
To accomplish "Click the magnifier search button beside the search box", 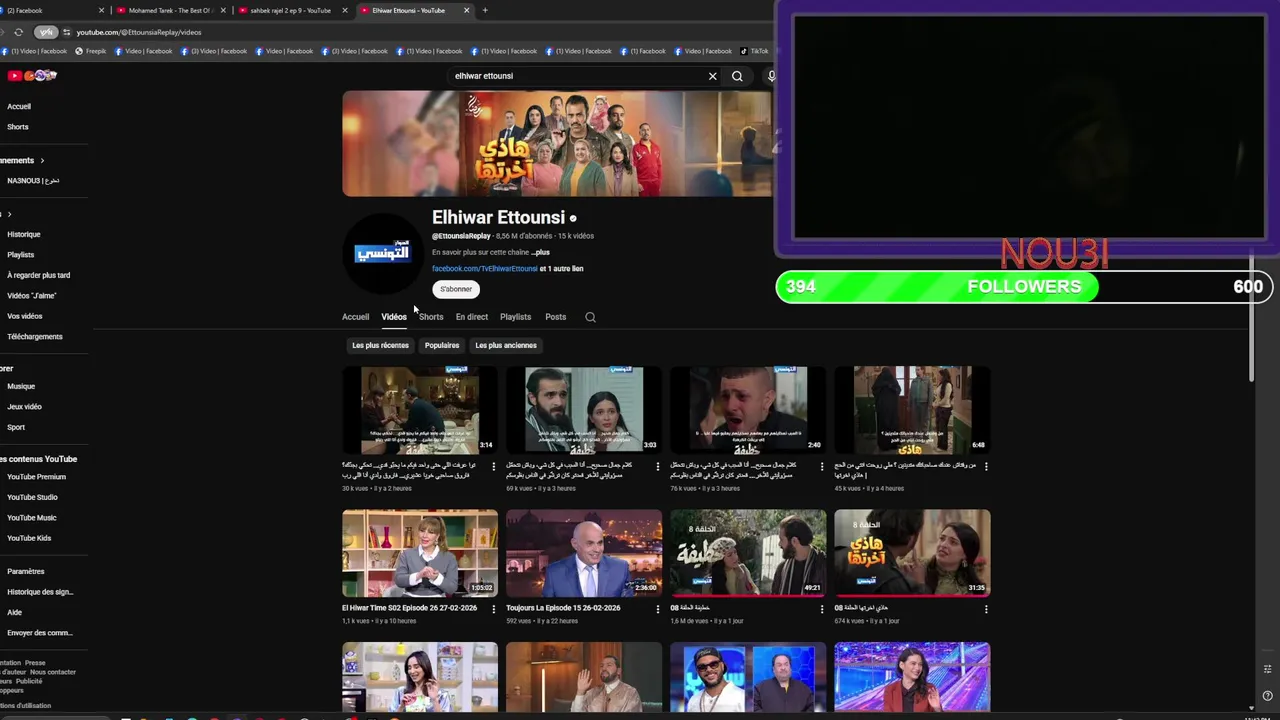I will point(737,76).
